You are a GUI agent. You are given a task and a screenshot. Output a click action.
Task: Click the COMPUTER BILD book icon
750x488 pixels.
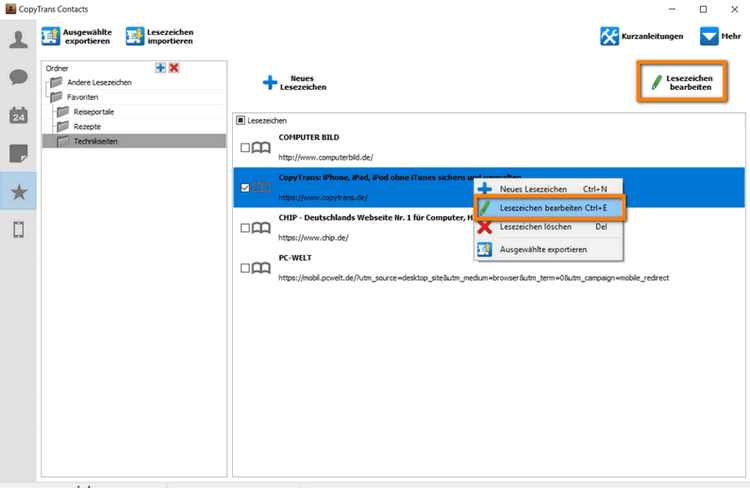click(x=261, y=148)
